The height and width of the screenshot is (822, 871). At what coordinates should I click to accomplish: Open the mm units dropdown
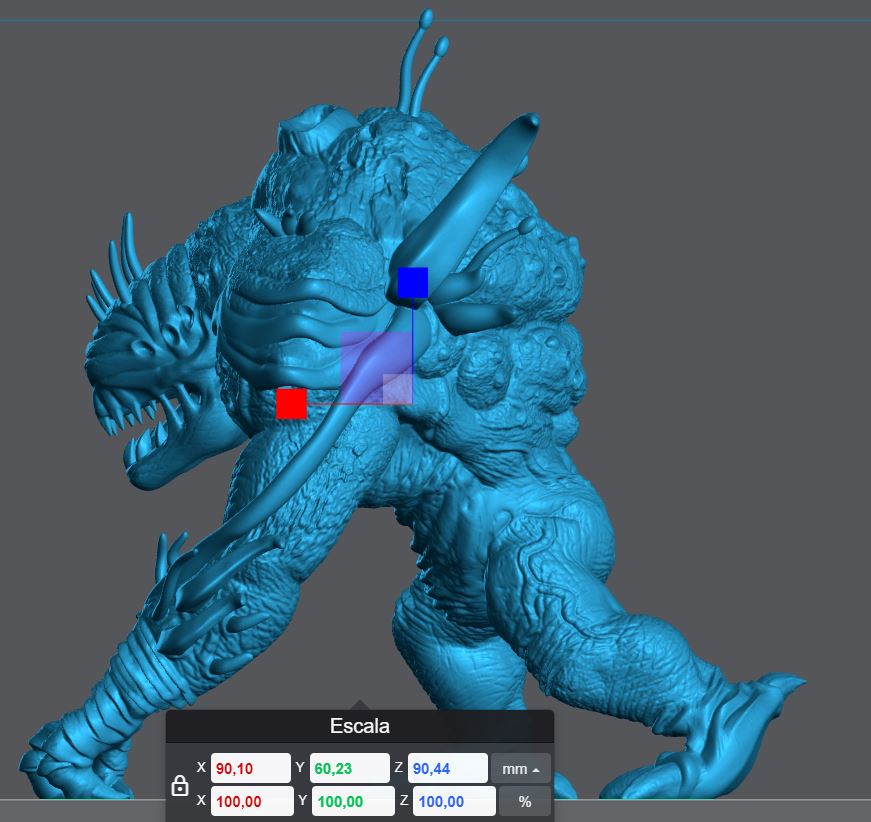(520, 768)
